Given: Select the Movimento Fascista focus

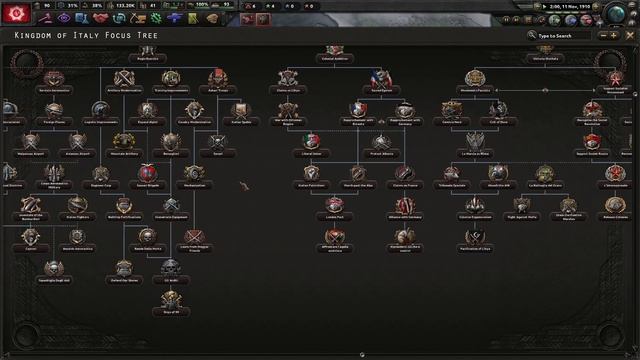Looking at the screenshot, I should point(475,82).
